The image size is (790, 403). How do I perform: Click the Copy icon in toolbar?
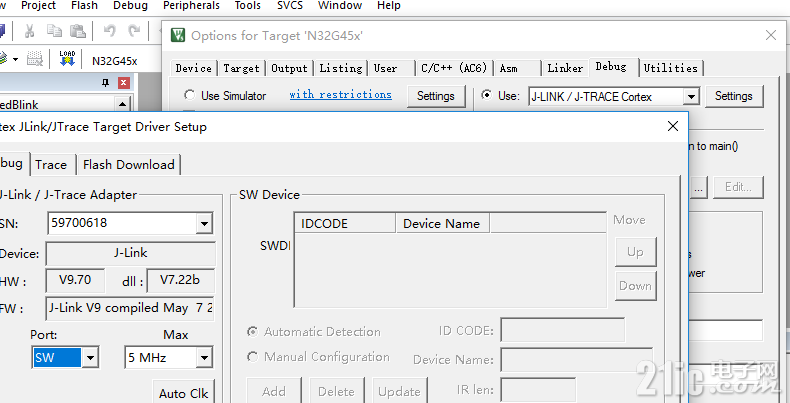point(54,31)
